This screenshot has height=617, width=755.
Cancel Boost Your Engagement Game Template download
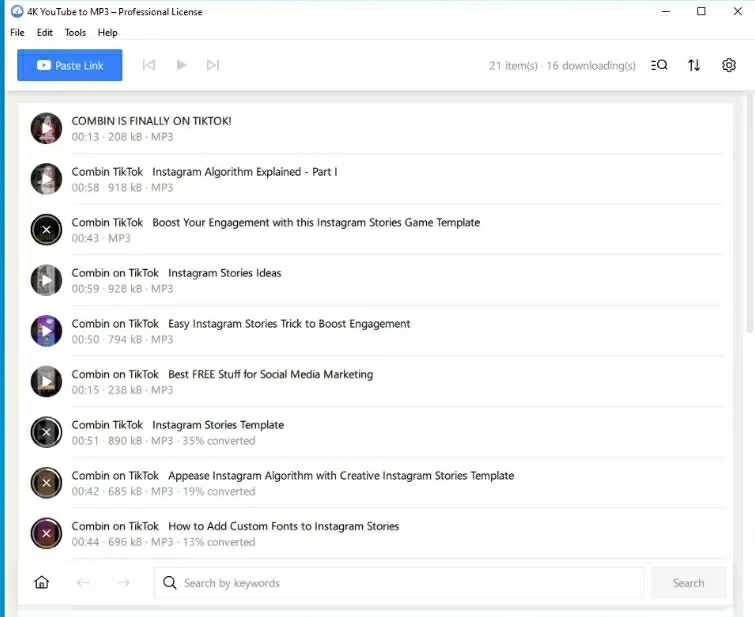(x=46, y=230)
